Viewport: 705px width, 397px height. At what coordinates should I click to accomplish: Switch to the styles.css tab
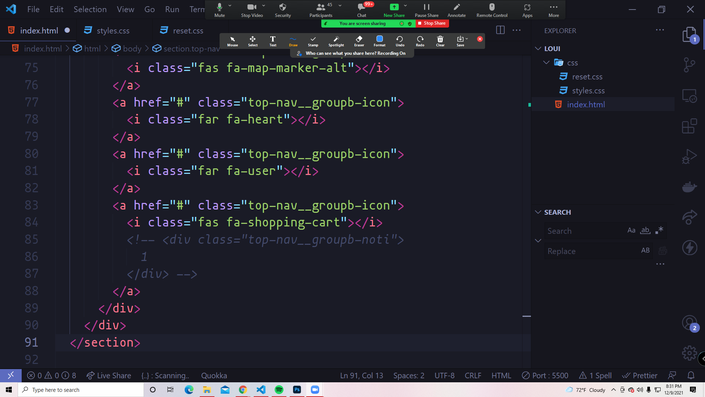tap(113, 31)
